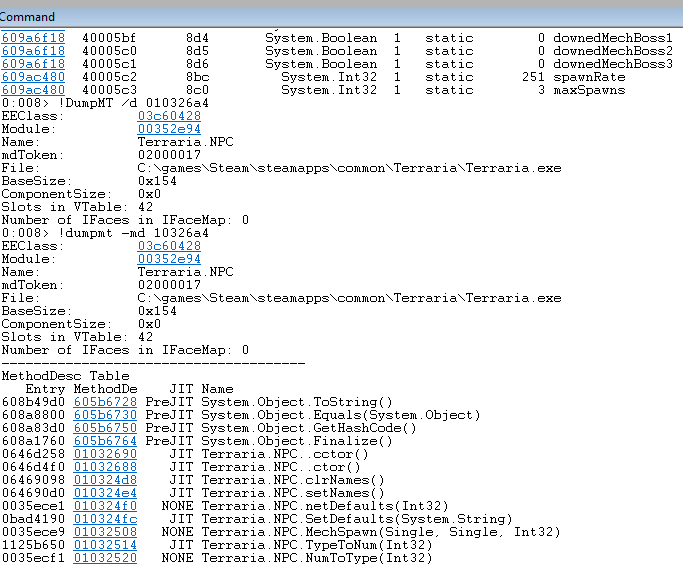
Task: Select the 'downedMechBoss3' field name
Action: 613,64
